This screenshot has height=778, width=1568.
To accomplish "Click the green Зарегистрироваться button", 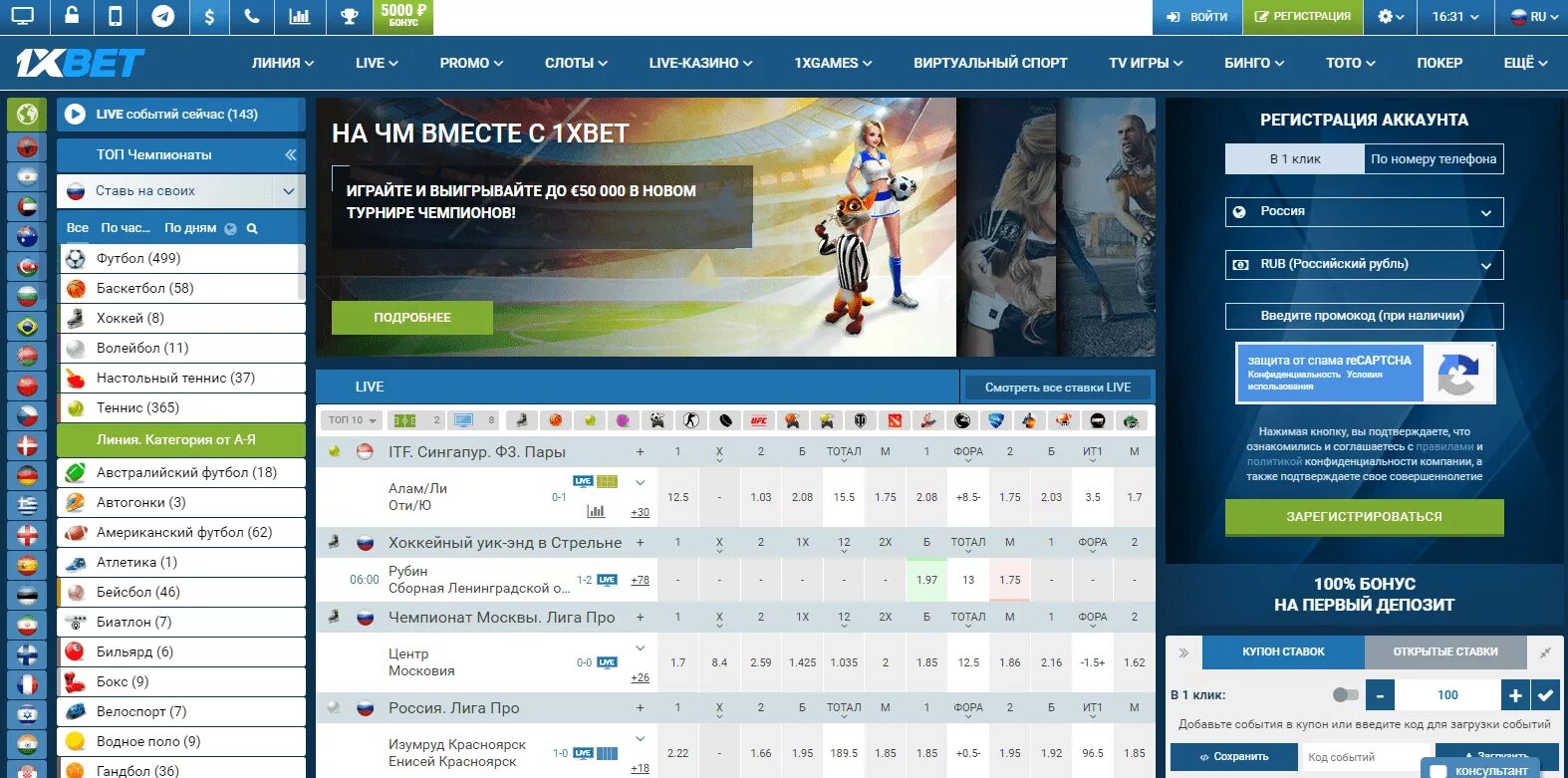I will click(x=1364, y=517).
